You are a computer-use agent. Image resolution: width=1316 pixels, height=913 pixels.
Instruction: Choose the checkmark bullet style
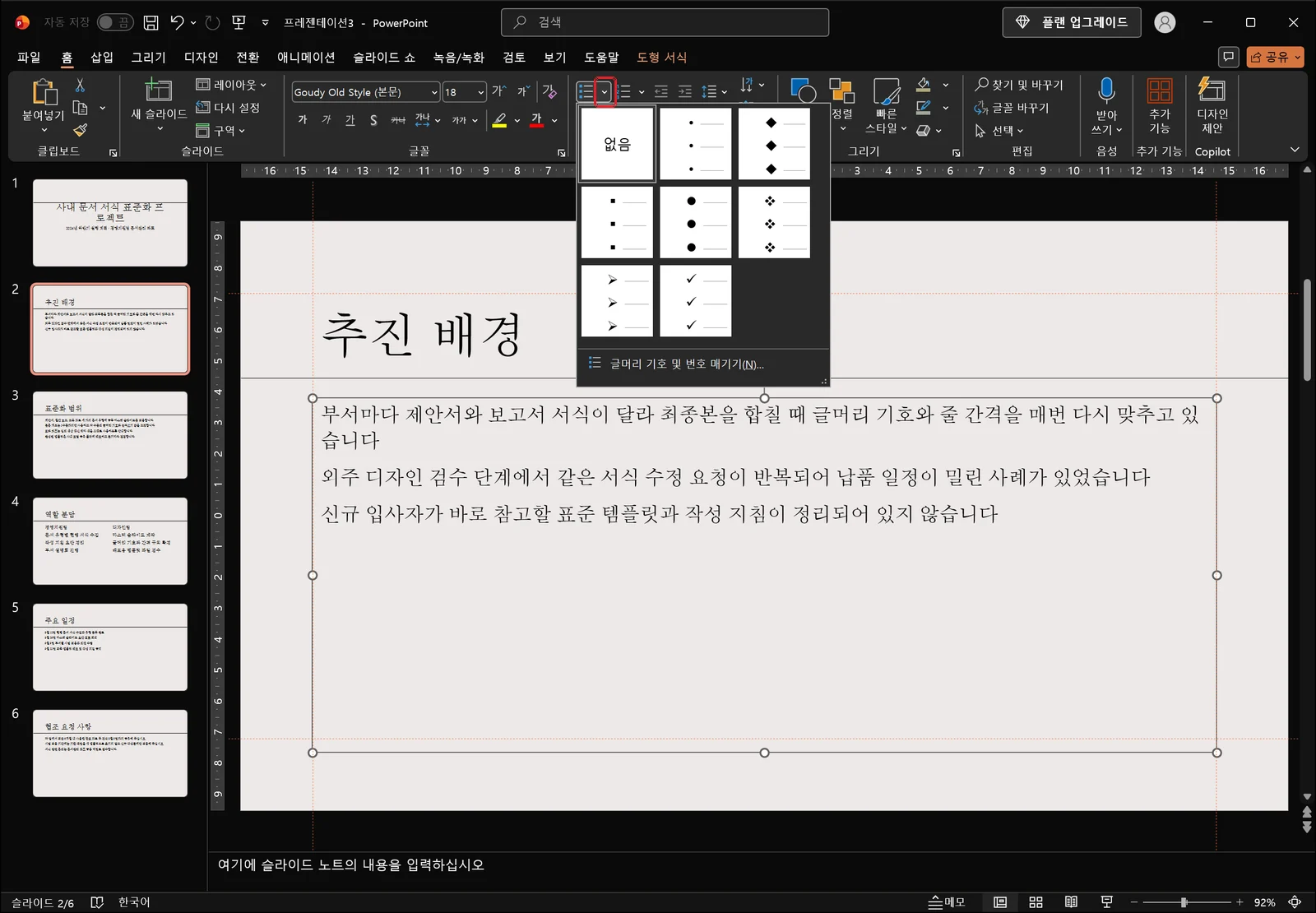point(696,300)
